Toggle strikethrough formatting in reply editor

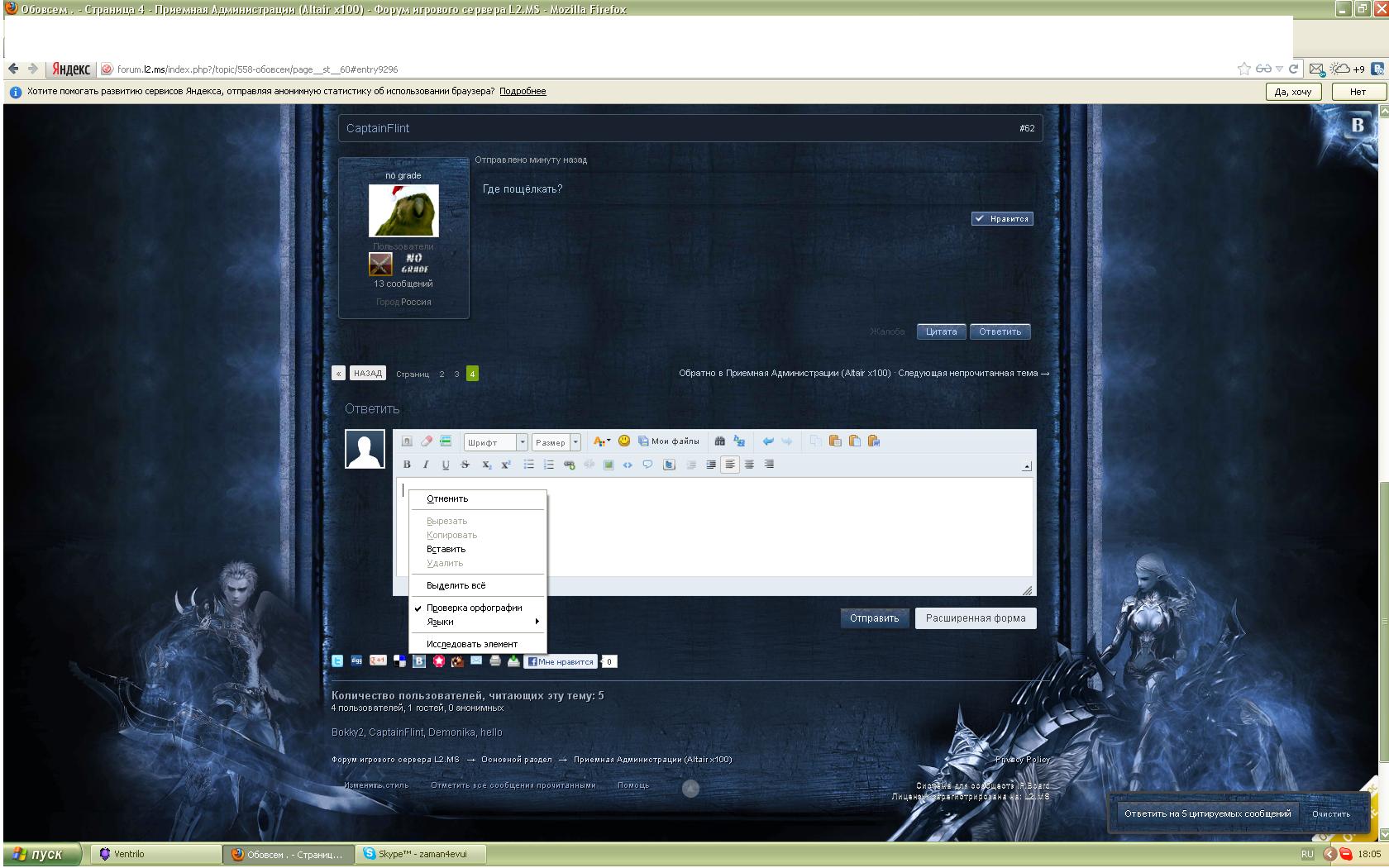pyautogui.click(x=465, y=465)
